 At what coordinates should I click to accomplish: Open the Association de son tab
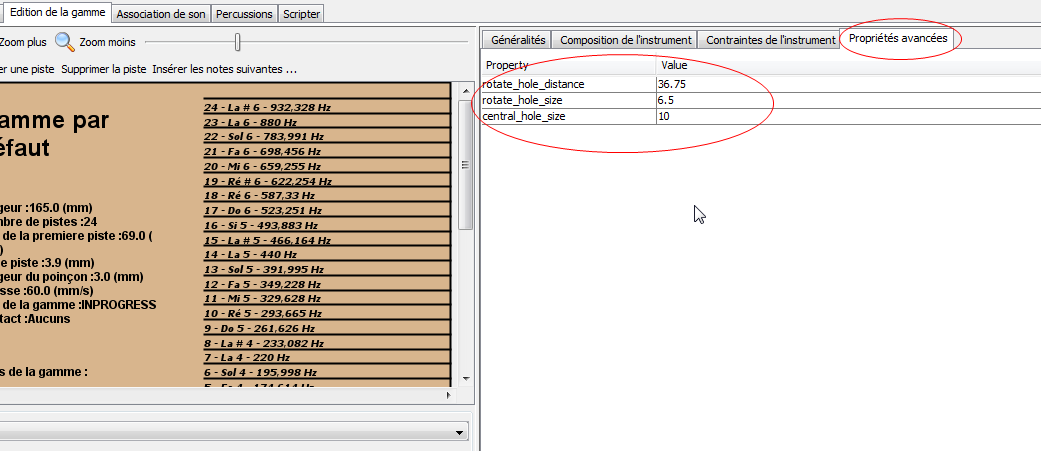161,14
